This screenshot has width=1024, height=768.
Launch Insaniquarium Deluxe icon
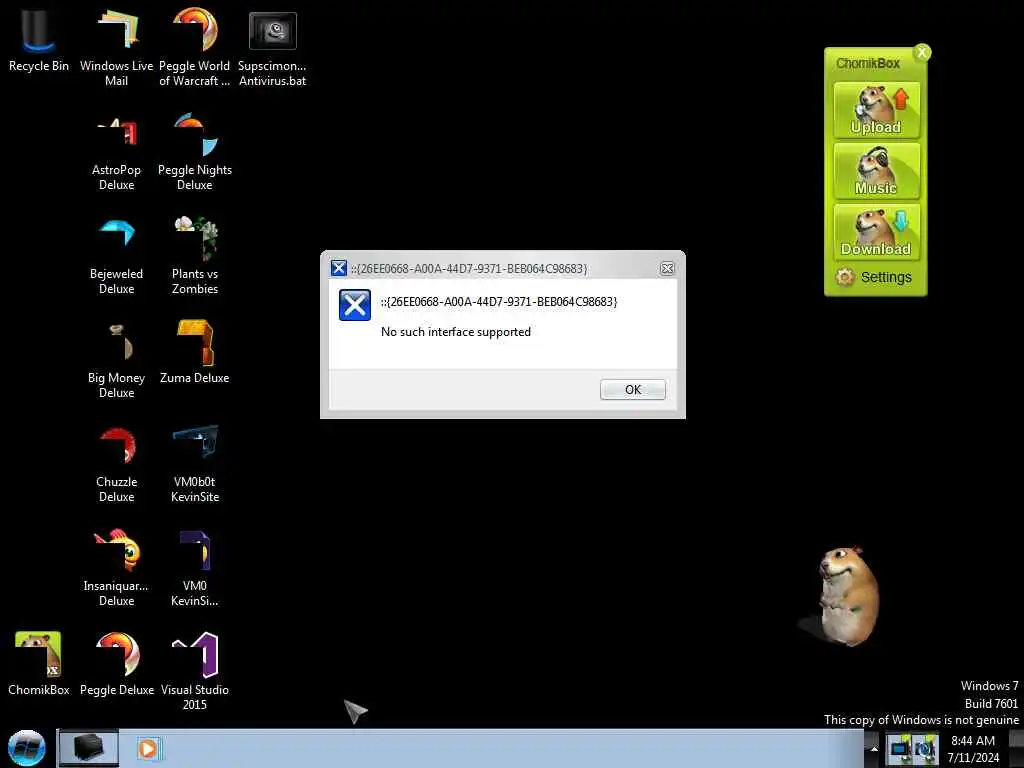(116, 568)
